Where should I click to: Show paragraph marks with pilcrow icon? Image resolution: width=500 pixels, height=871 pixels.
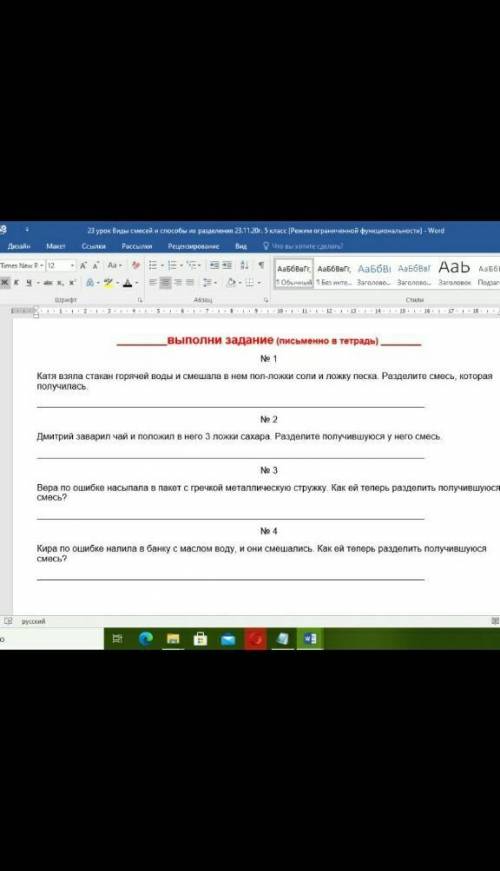[x=261, y=266]
